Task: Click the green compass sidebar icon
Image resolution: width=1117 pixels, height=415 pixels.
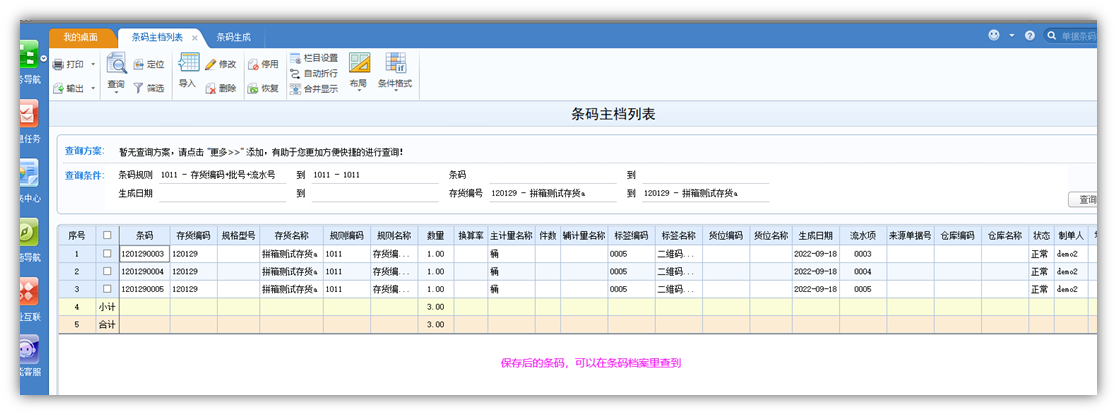Action: coord(28,233)
